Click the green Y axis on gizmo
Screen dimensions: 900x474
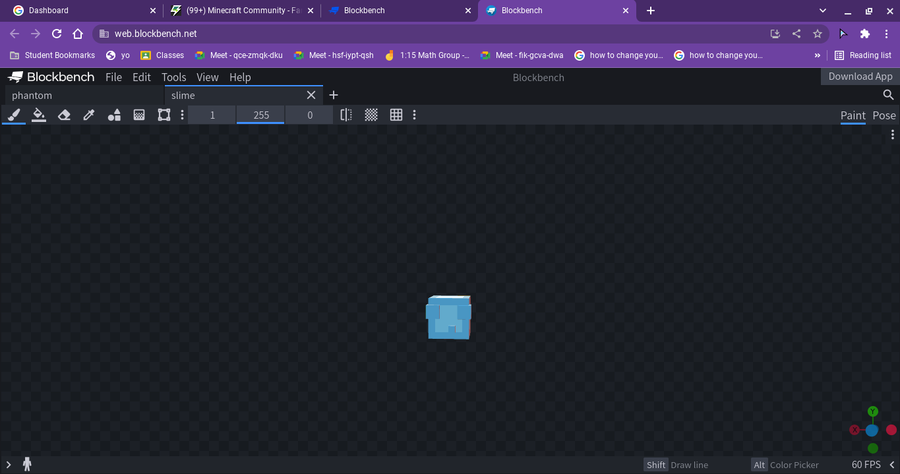872,411
